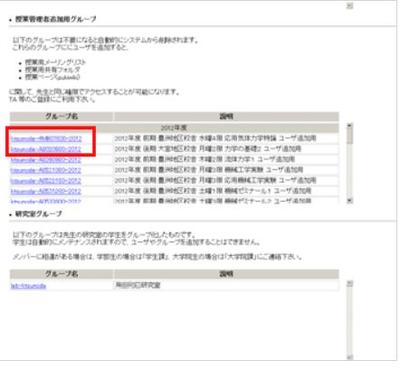Open group link for 機械ゼミナール2 course
400x370 pixels.
point(46,201)
